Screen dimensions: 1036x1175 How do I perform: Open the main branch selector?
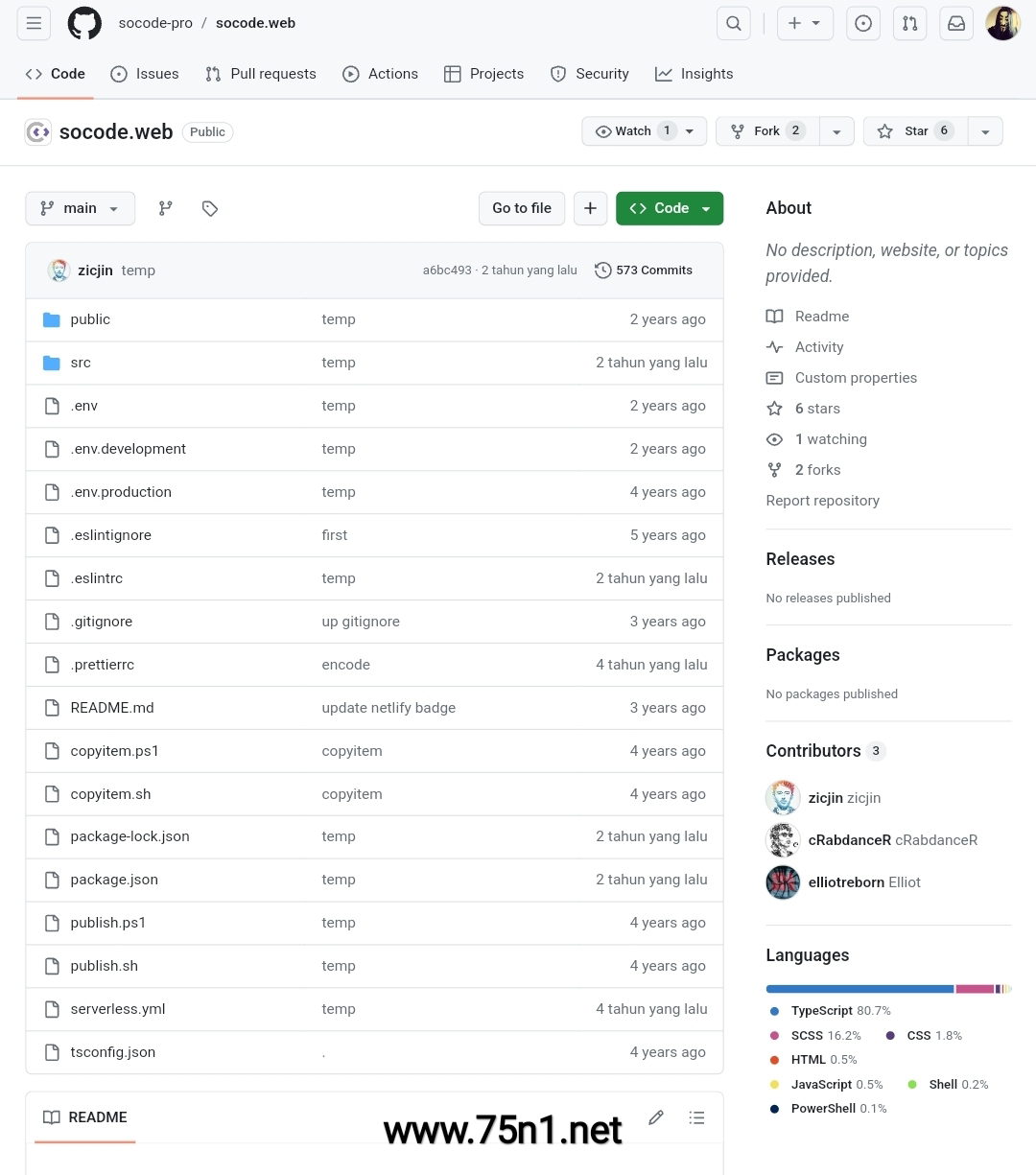coord(80,208)
